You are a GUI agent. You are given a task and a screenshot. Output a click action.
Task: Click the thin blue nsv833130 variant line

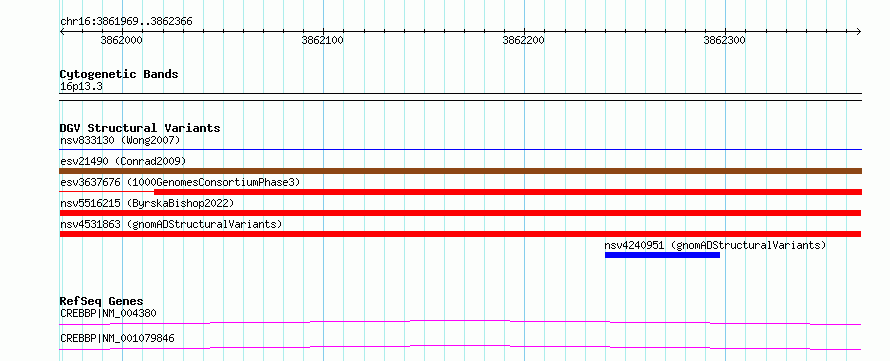click(x=461, y=150)
